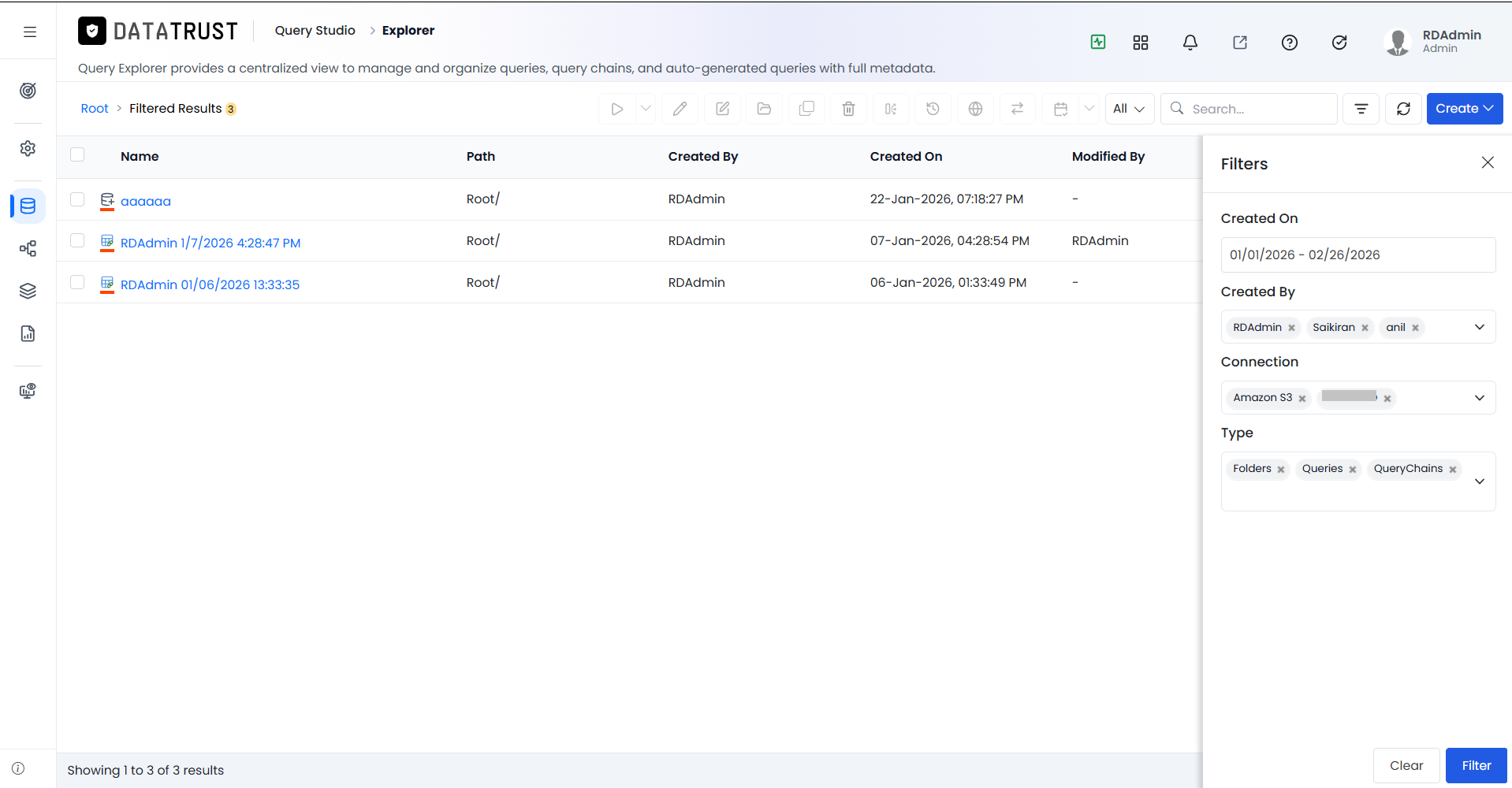Toggle the filter lines icon
The image size is (1512, 788).
click(1361, 109)
